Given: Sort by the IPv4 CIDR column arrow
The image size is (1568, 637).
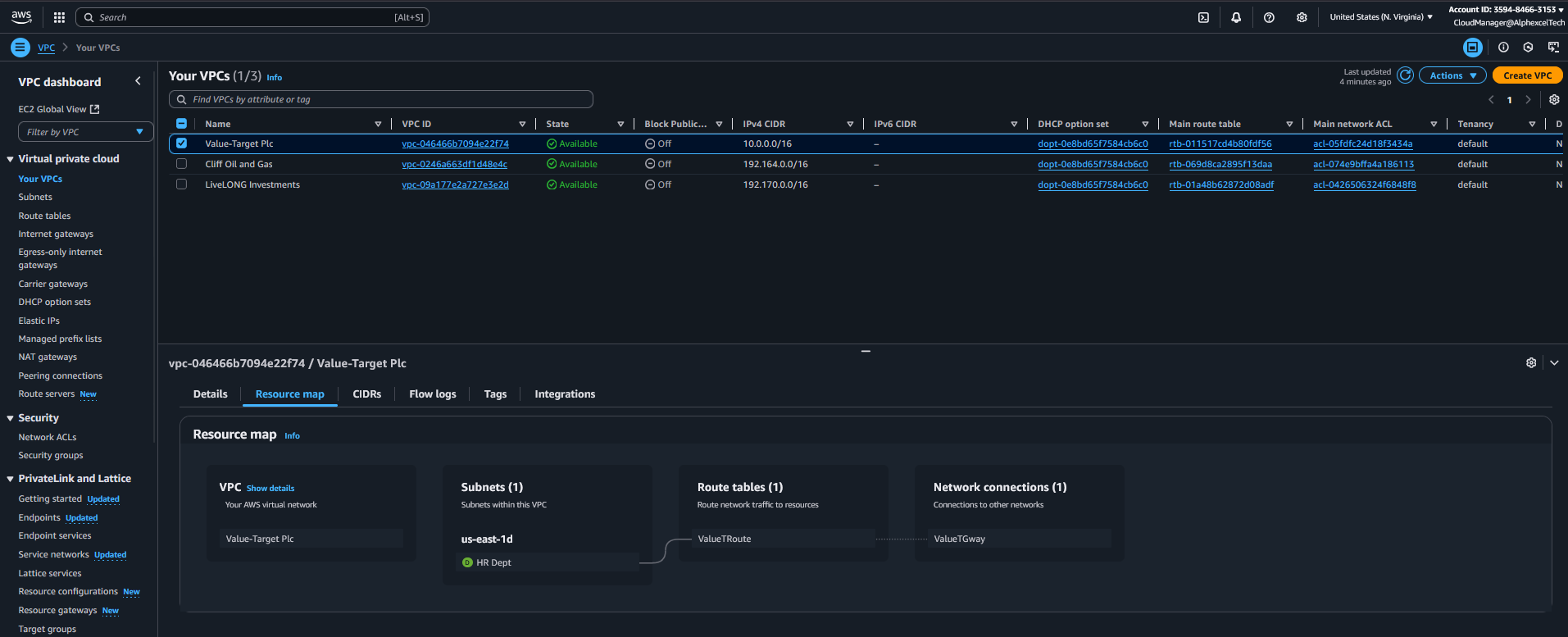Looking at the screenshot, I should tap(850, 124).
